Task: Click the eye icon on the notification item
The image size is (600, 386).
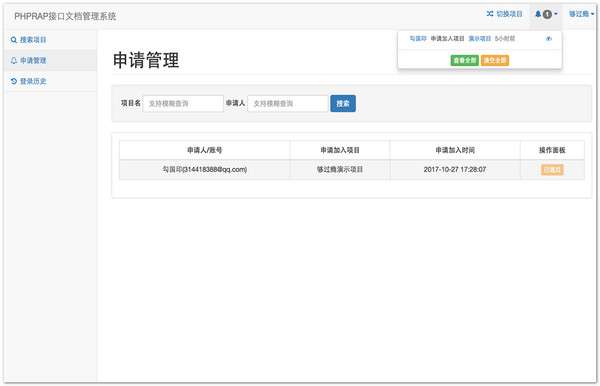Action: pos(549,39)
